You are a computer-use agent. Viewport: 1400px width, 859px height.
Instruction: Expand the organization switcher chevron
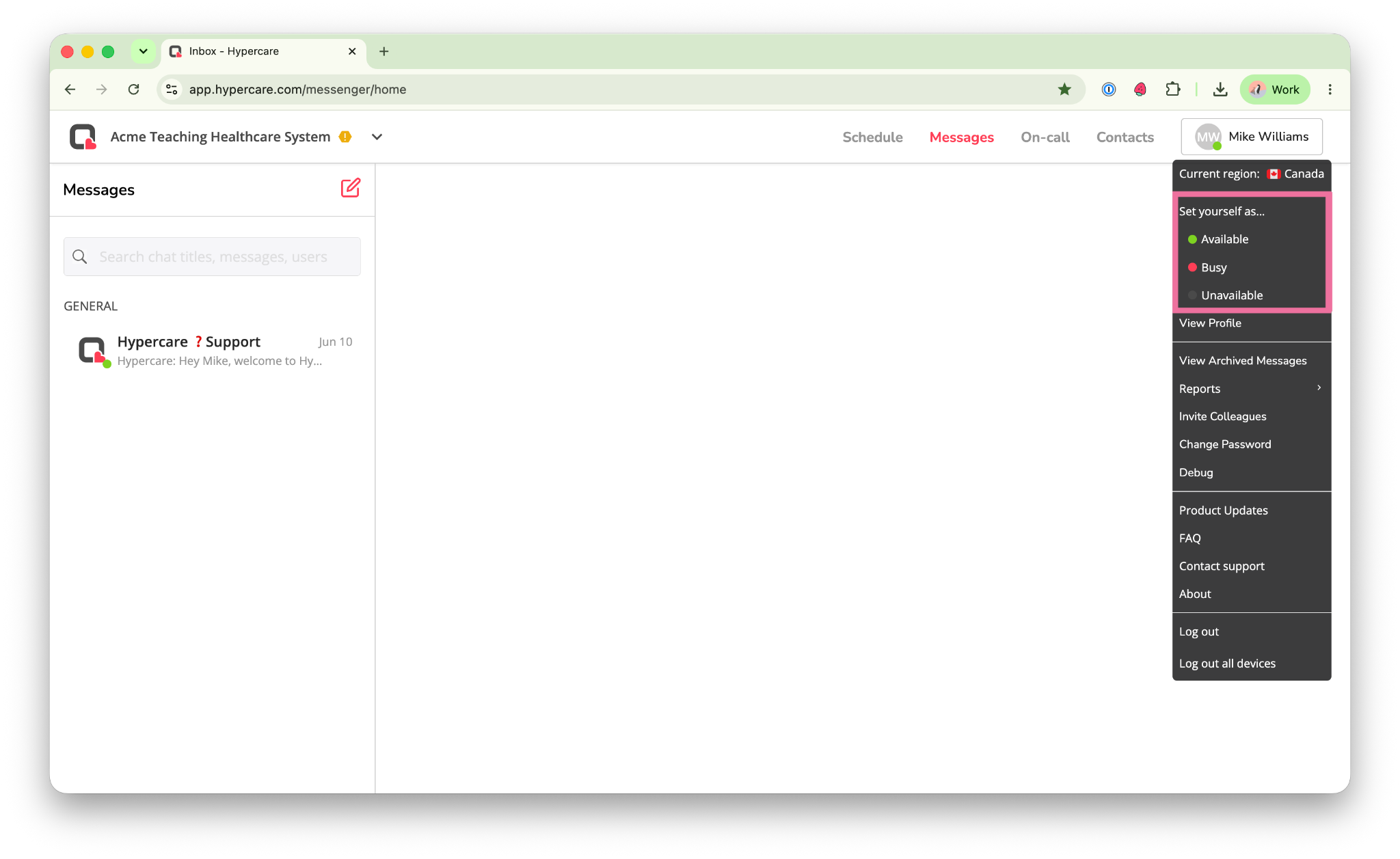[x=377, y=137]
